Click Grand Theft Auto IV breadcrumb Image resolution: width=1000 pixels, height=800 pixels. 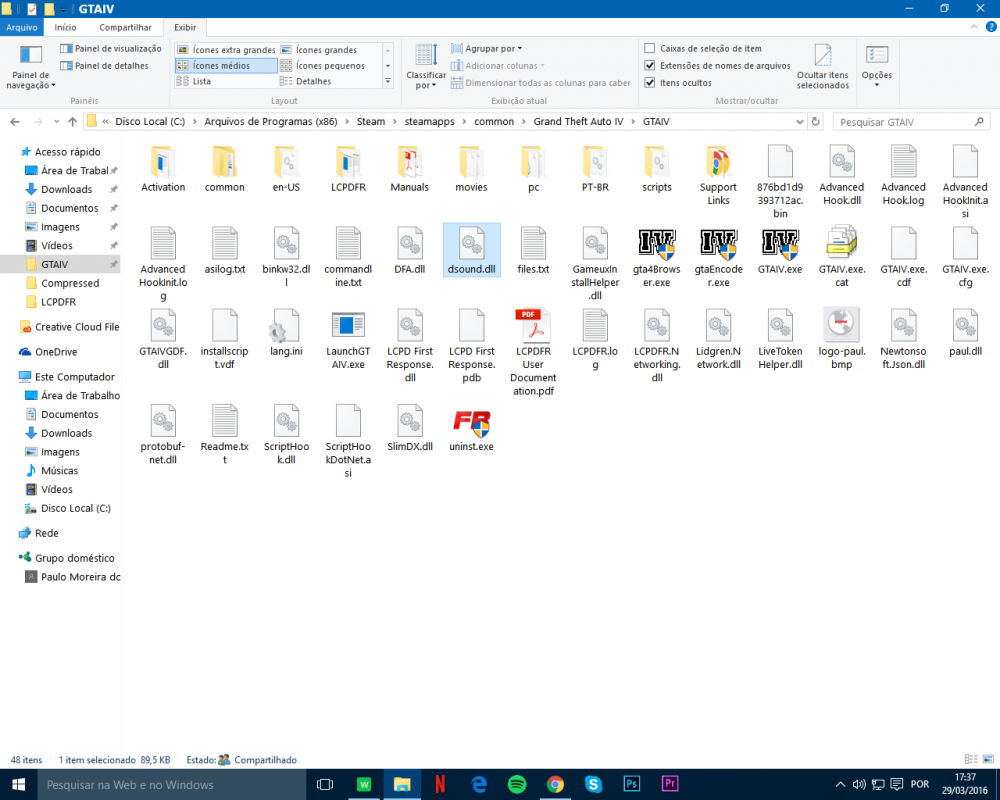click(578, 121)
